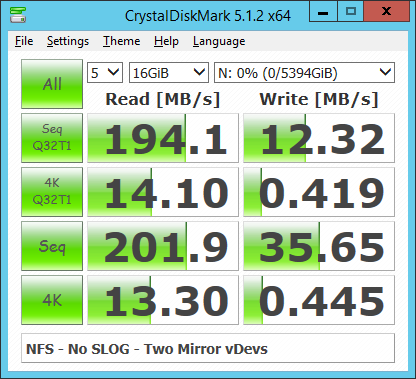Open the test count dropdown showing 5

(105, 72)
